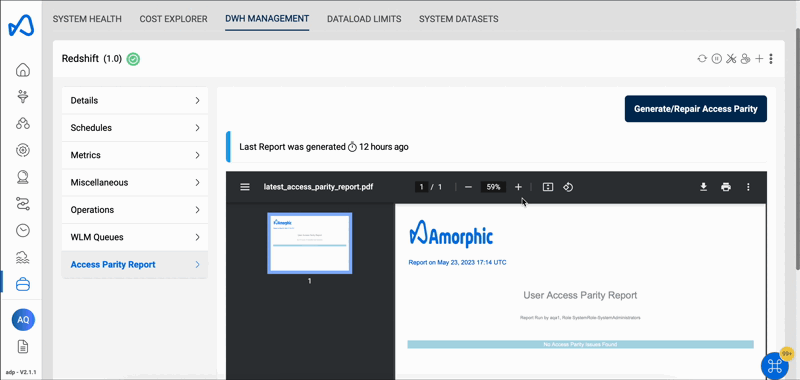800x380 pixels.
Task: Open the funnel ingestion icon in the sidebar
Action: click(x=22, y=96)
